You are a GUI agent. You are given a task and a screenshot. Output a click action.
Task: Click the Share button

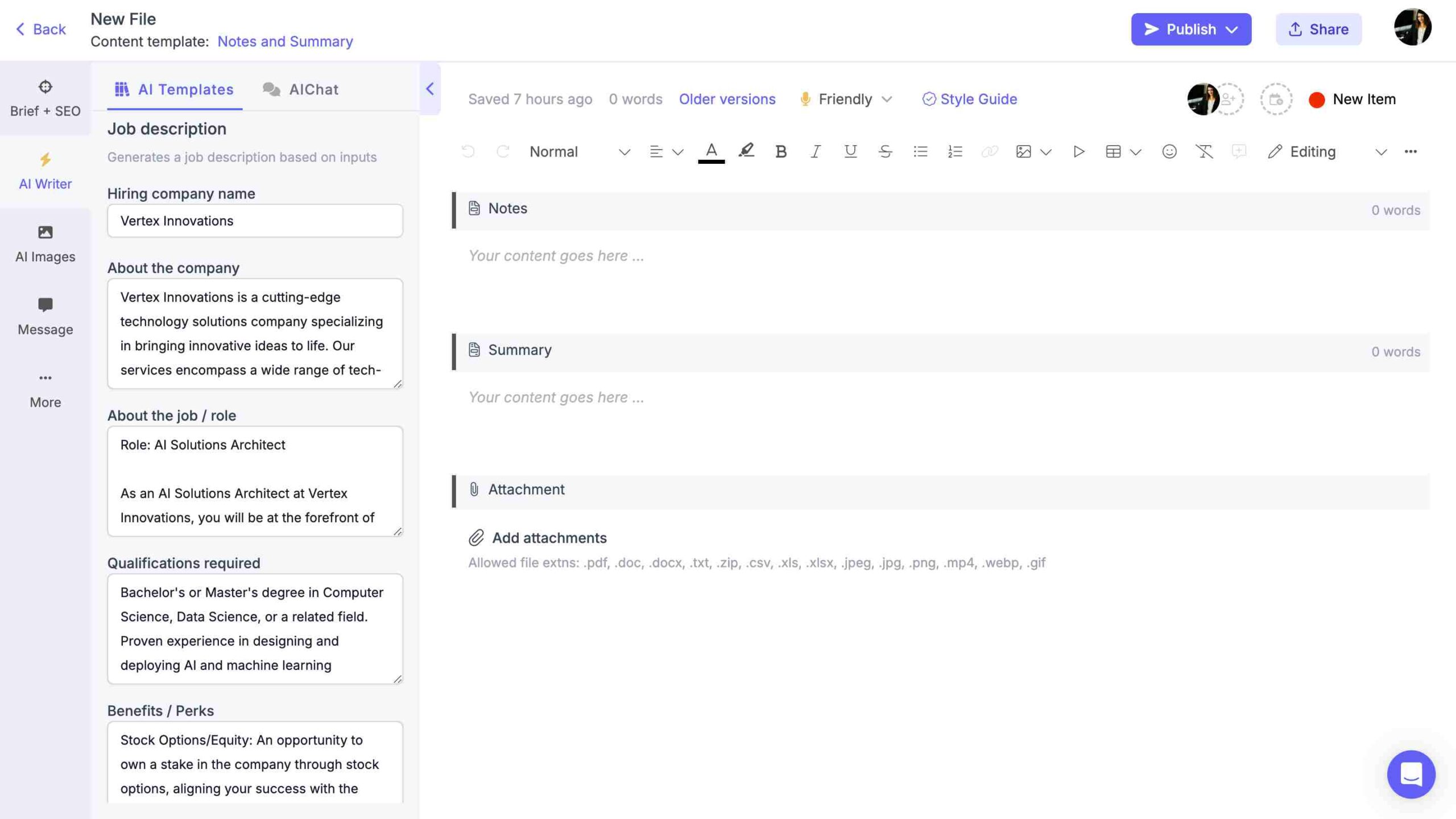pos(1319,29)
